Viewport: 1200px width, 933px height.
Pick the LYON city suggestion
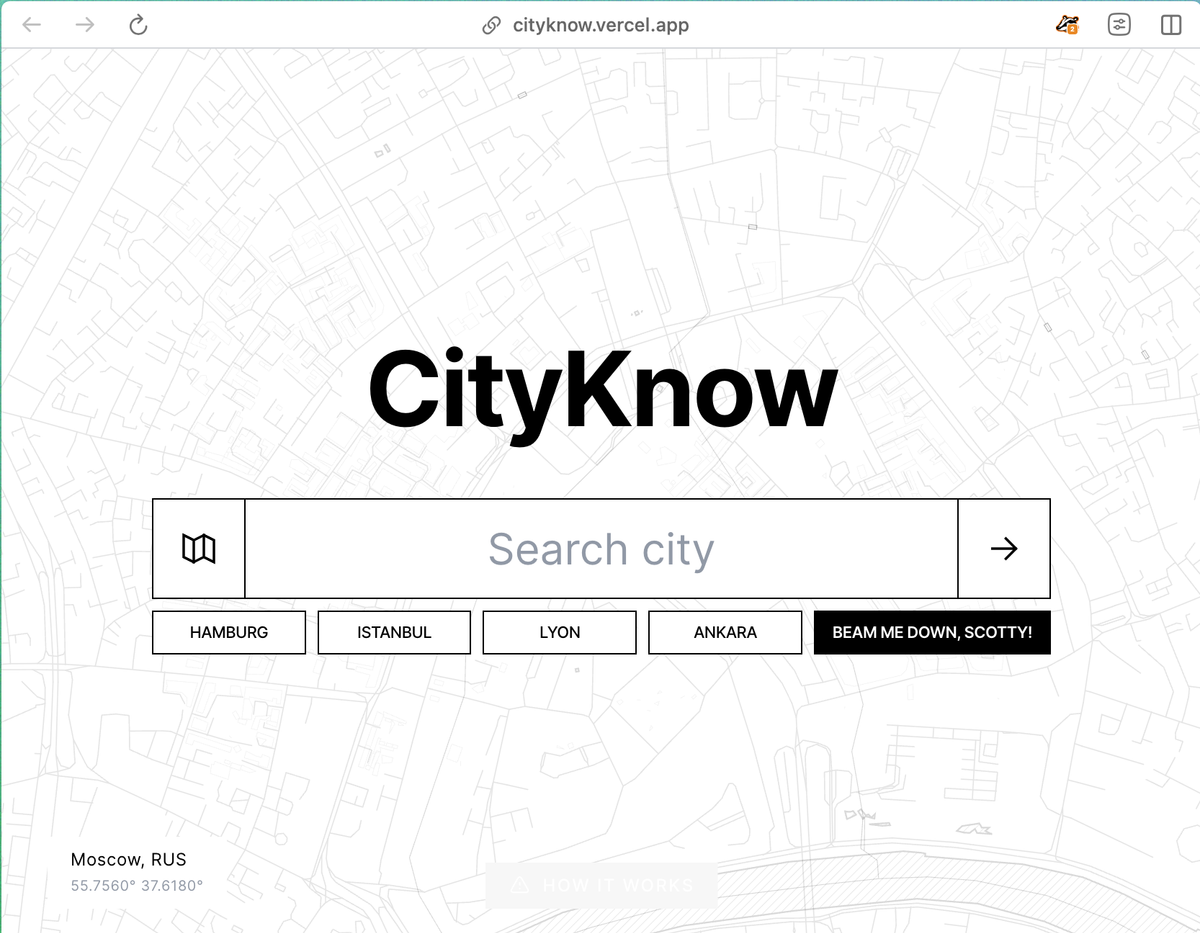pos(560,632)
